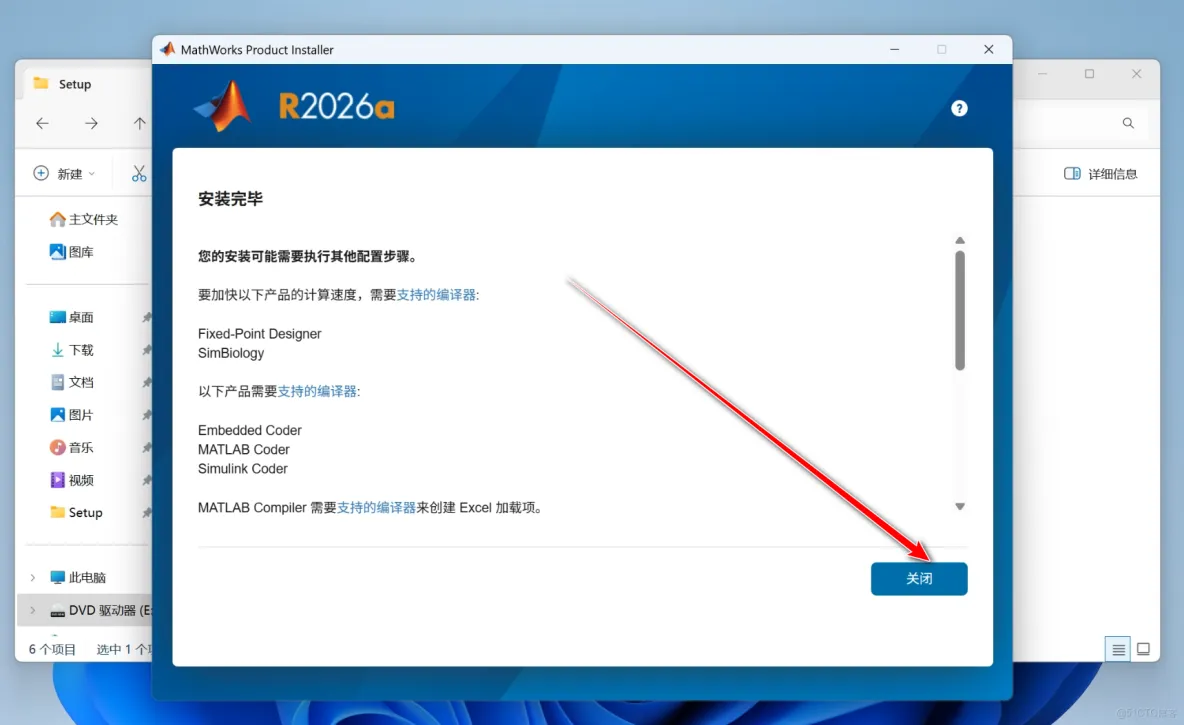The height and width of the screenshot is (725, 1184).
Task: Click the 关闭 button to finish installation
Action: pos(919,578)
